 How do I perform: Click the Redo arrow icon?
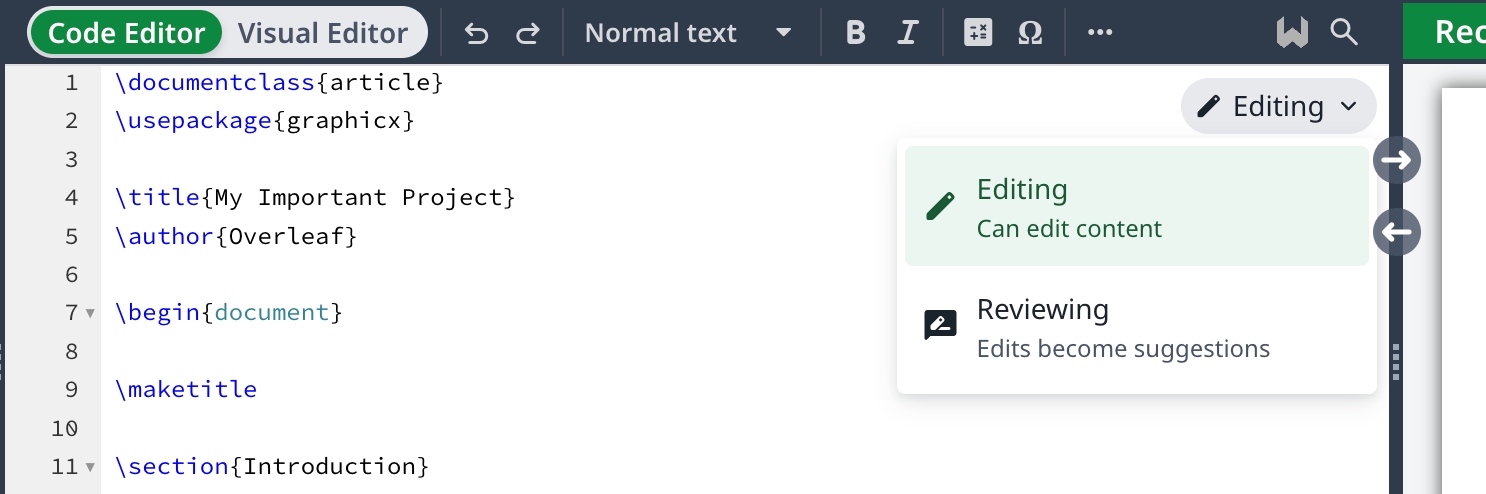(528, 33)
